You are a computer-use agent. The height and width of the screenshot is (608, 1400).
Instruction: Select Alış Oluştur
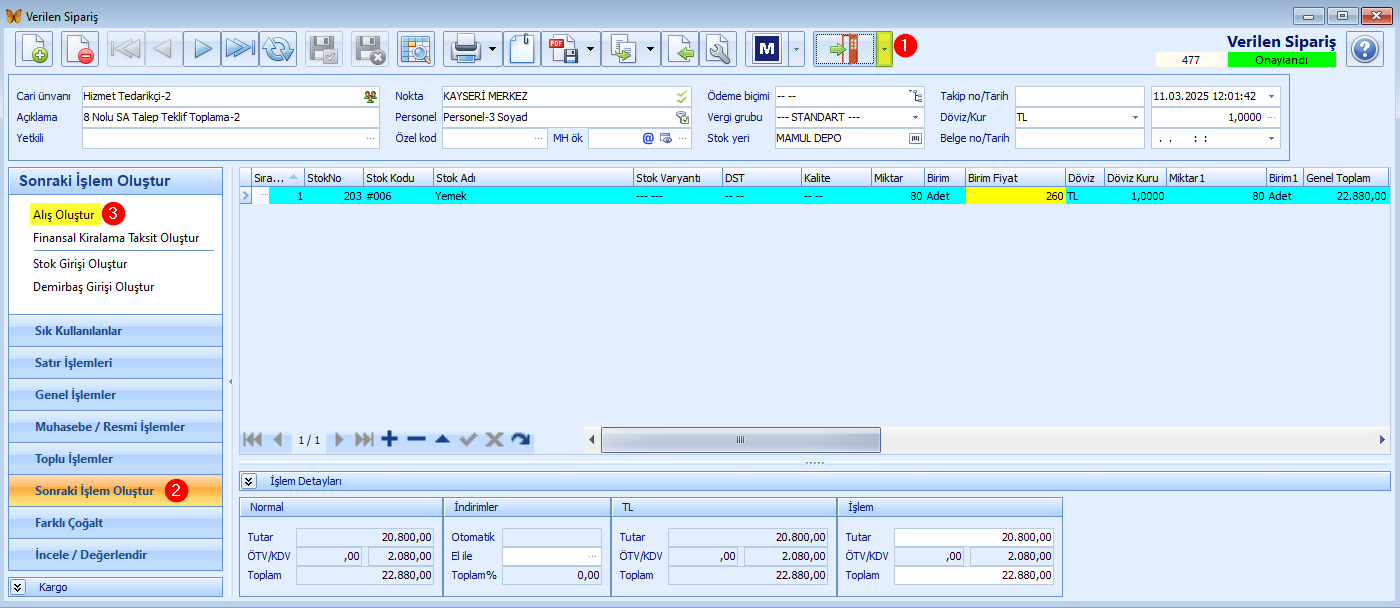[64, 215]
